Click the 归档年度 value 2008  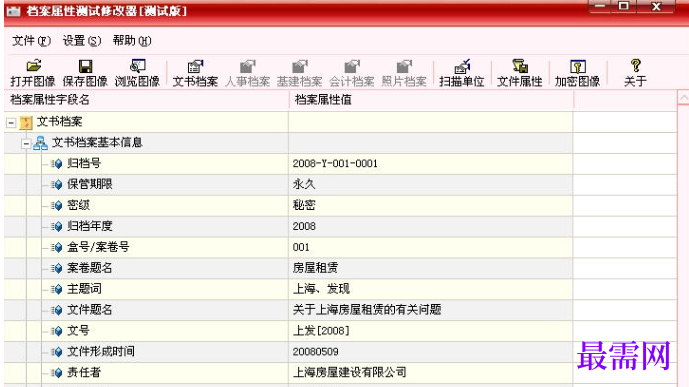tap(304, 226)
